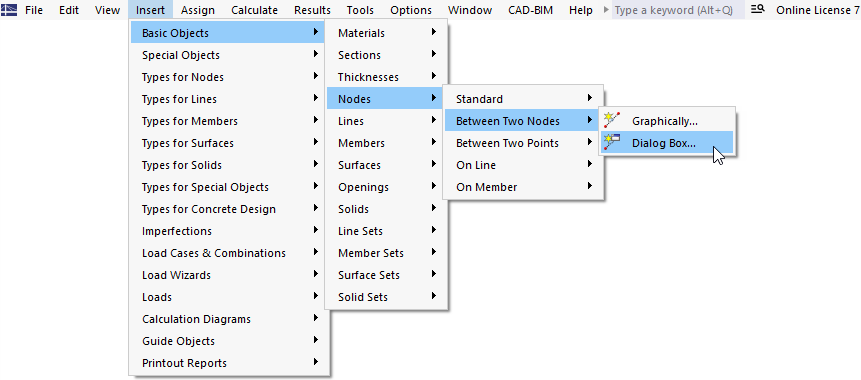This screenshot has height=380, width=861.
Task: Open the Tools menu
Action: coord(360,10)
